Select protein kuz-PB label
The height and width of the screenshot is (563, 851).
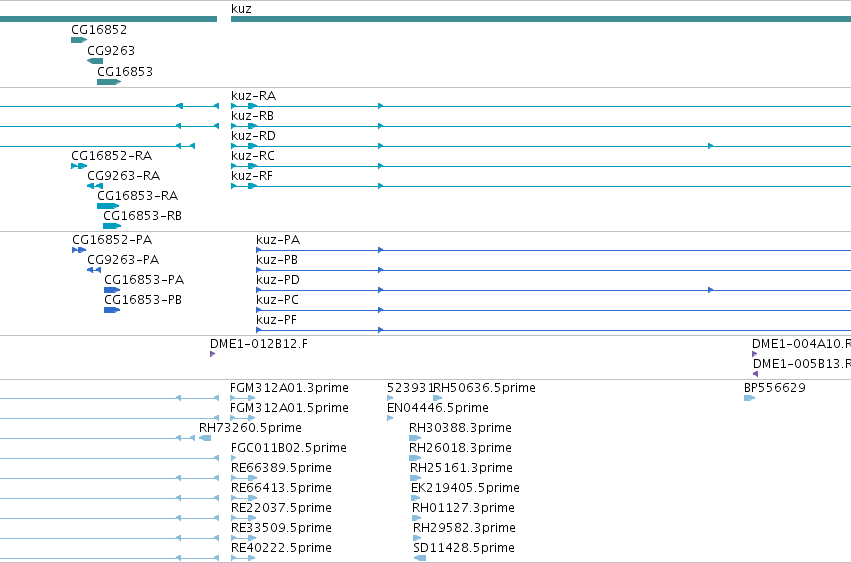(x=277, y=260)
